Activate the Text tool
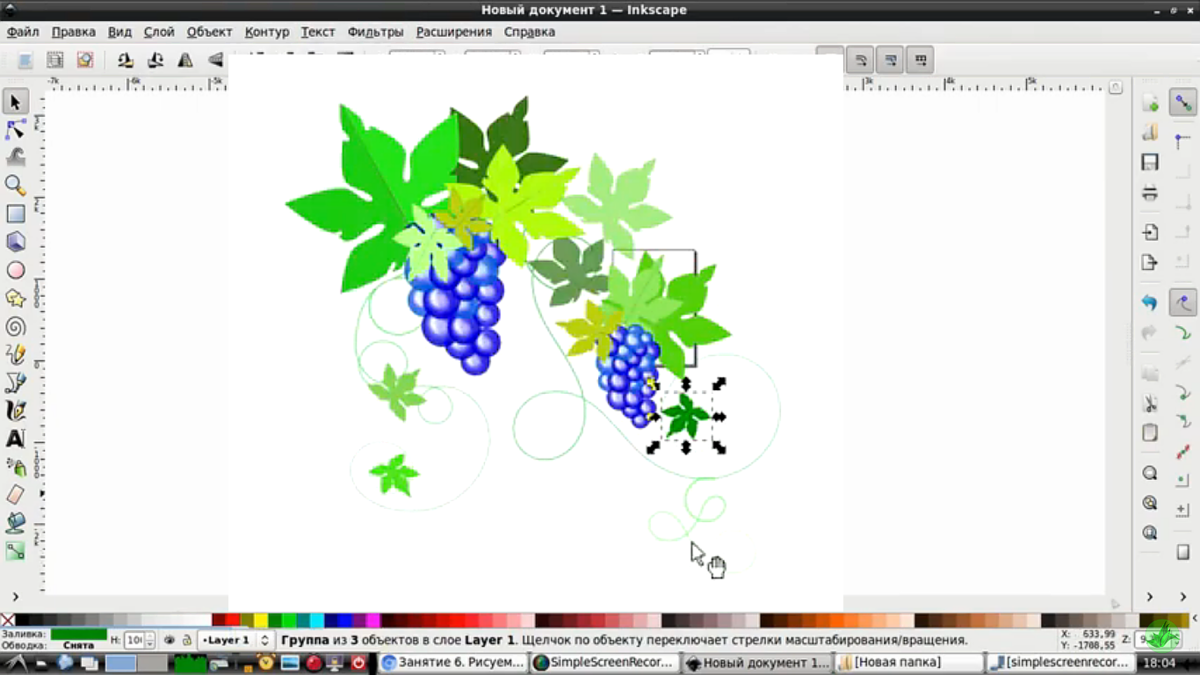Viewport: 1200px width, 675px height. click(x=16, y=438)
